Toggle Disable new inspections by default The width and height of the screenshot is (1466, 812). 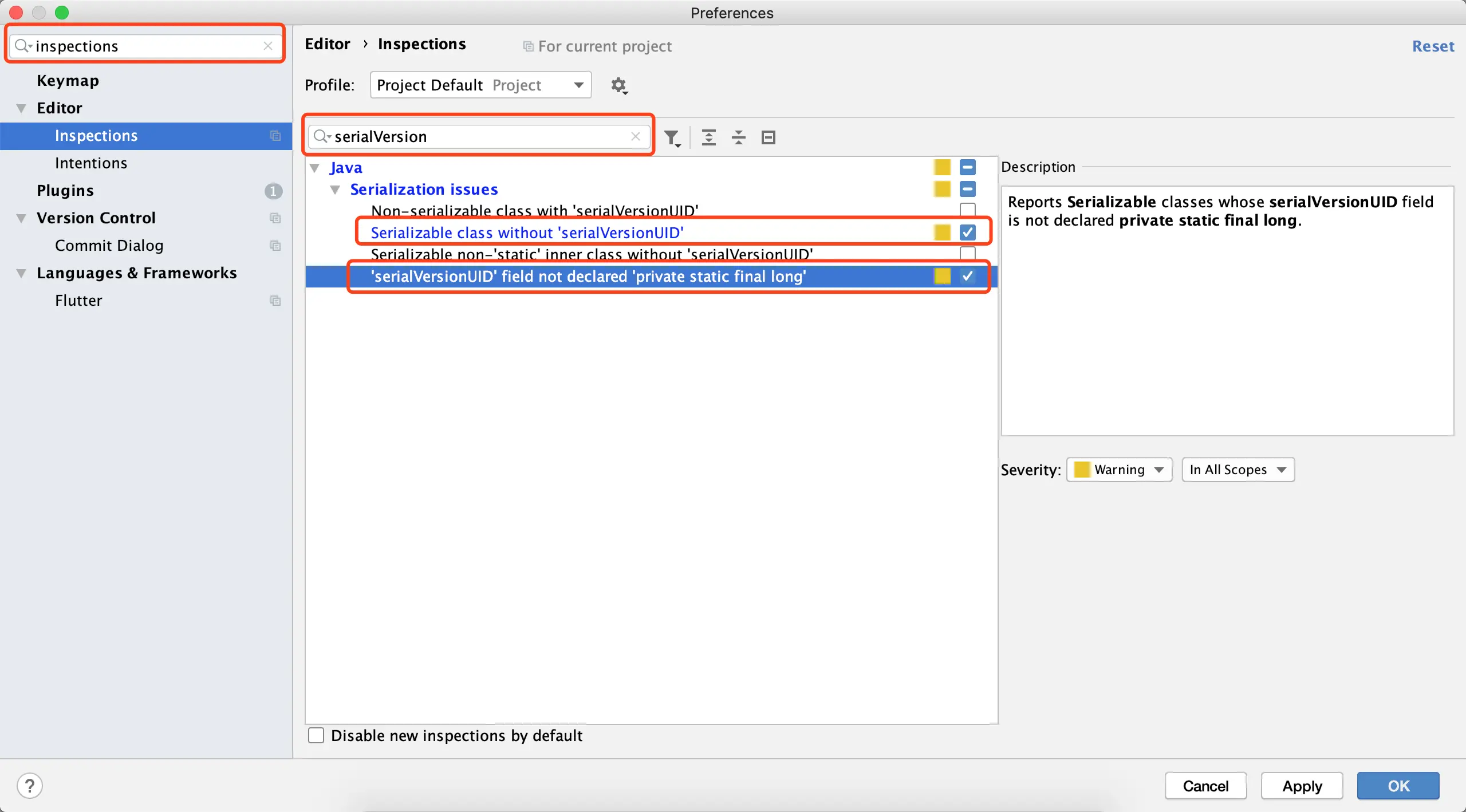[316, 735]
